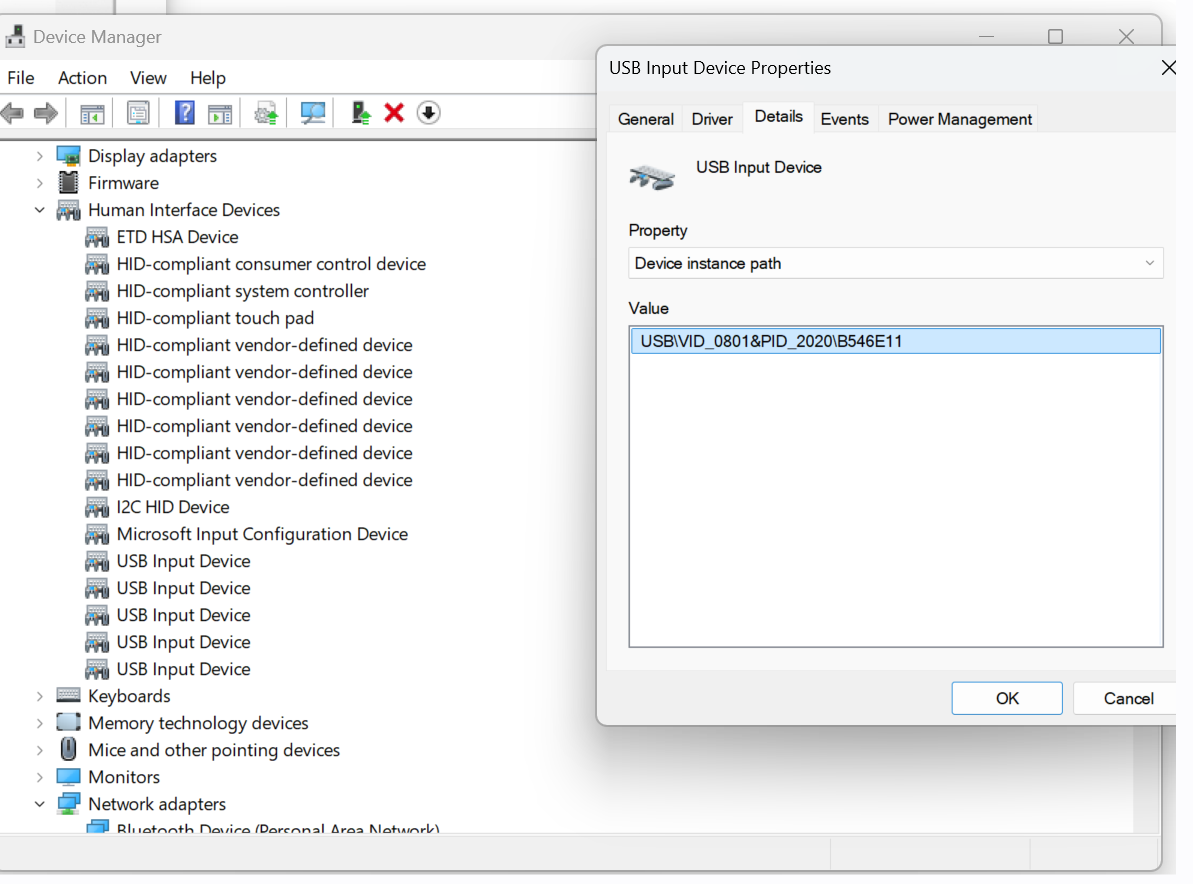Click the Properties toolbar icon
The width and height of the screenshot is (1193, 884).
[x=138, y=113]
